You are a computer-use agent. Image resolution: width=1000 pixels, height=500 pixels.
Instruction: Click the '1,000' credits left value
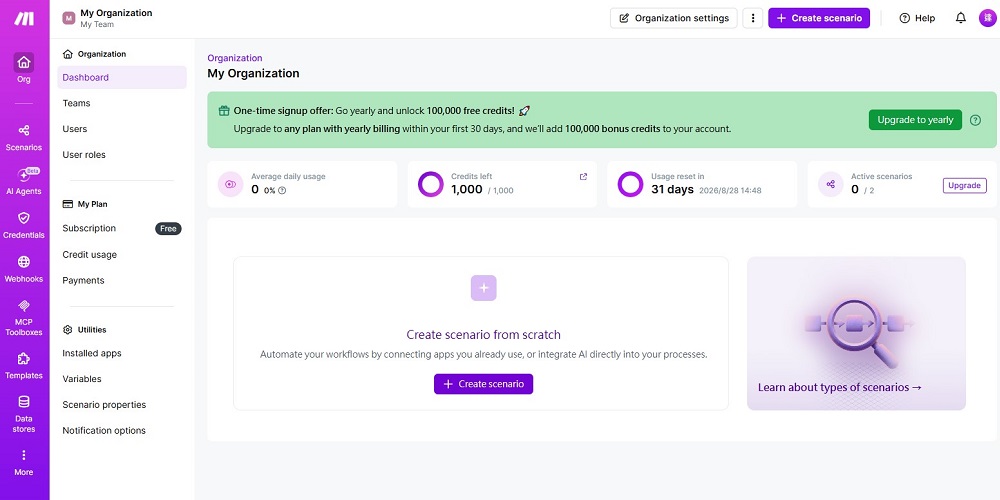pos(467,189)
